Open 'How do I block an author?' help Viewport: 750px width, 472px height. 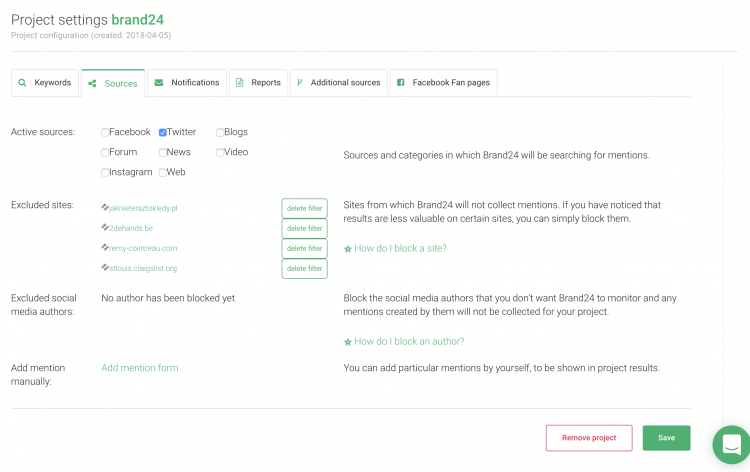pyautogui.click(x=409, y=341)
